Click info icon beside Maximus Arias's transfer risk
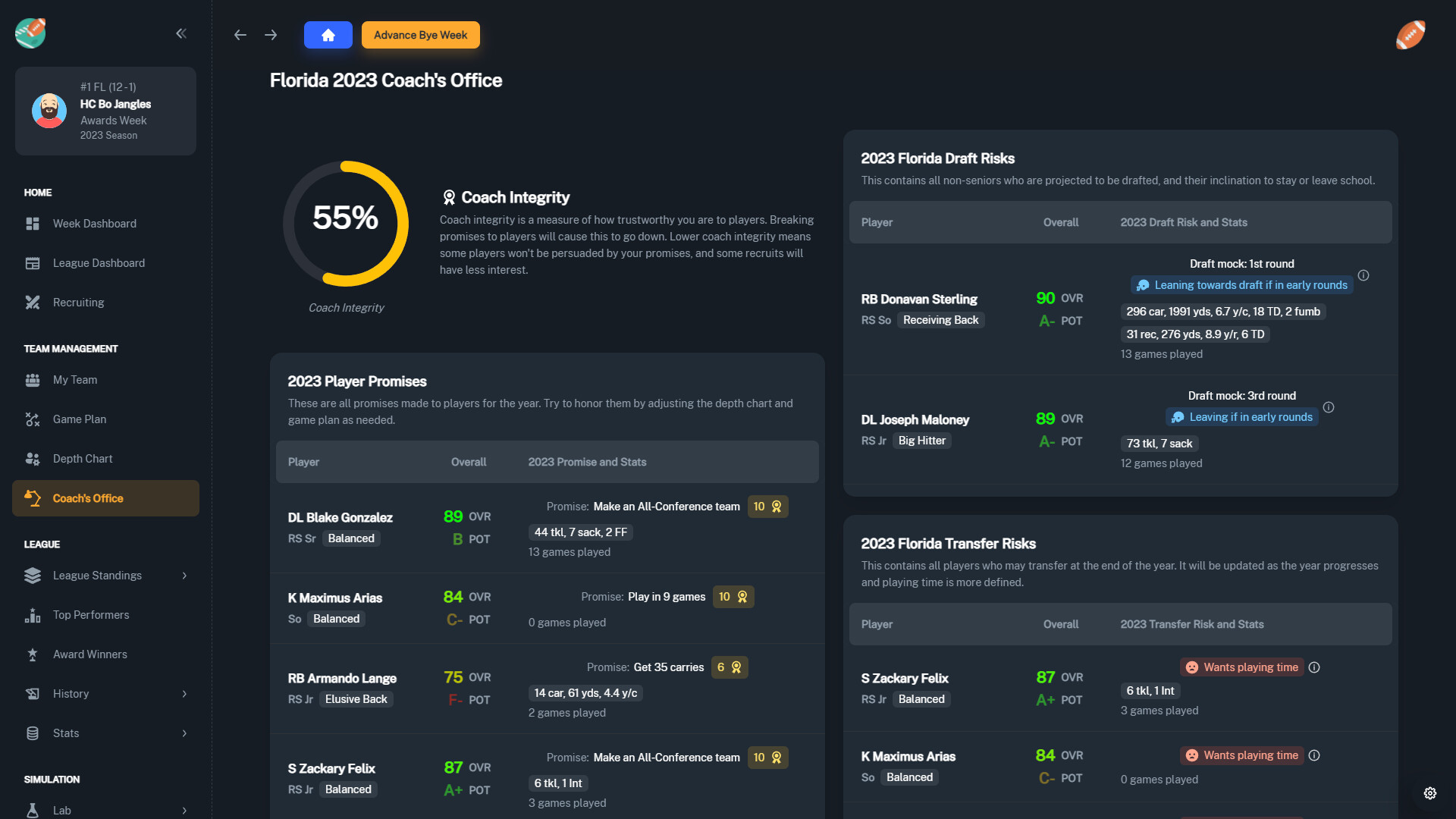 click(1314, 755)
